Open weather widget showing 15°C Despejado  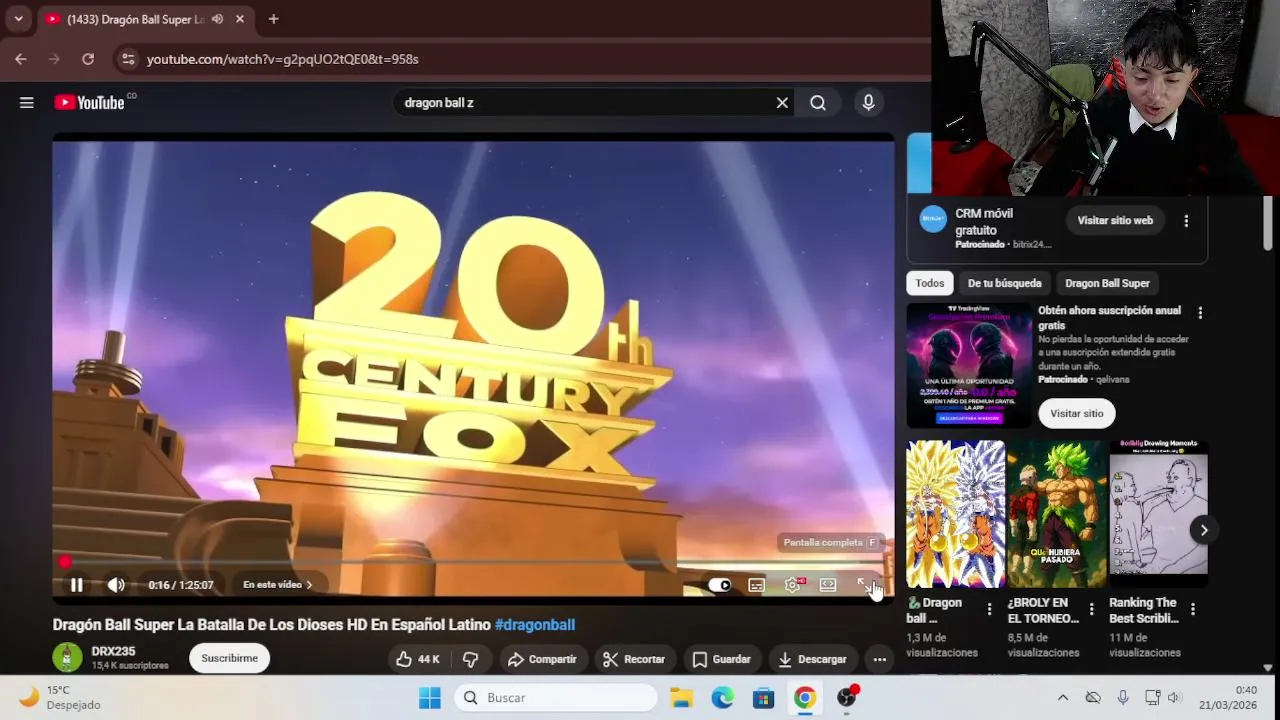(x=60, y=698)
